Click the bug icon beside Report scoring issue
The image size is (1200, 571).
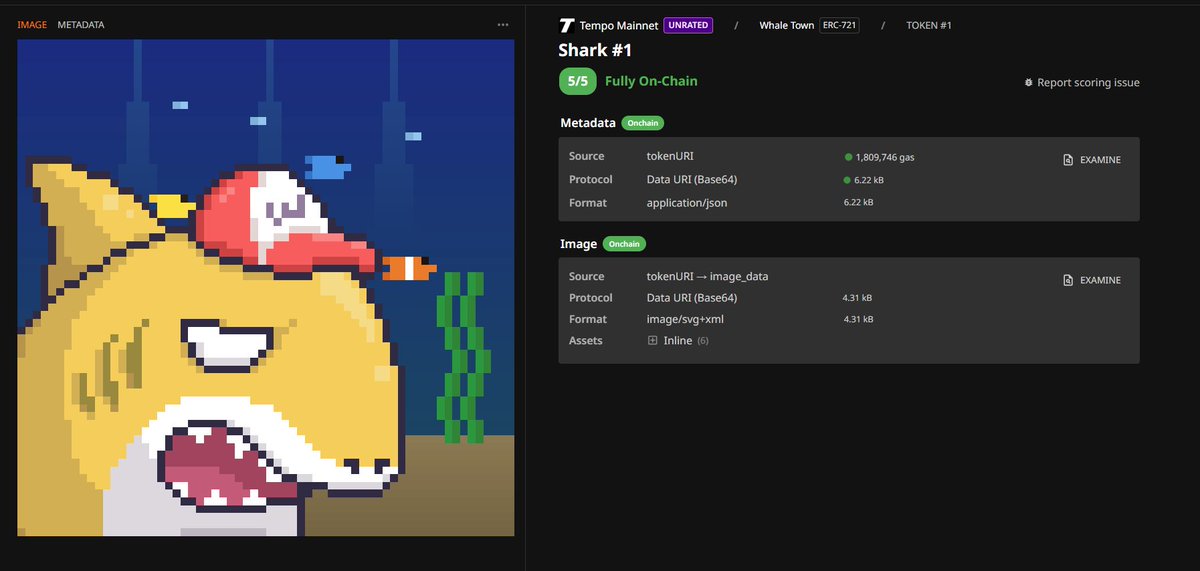click(x=1028, y=82)
